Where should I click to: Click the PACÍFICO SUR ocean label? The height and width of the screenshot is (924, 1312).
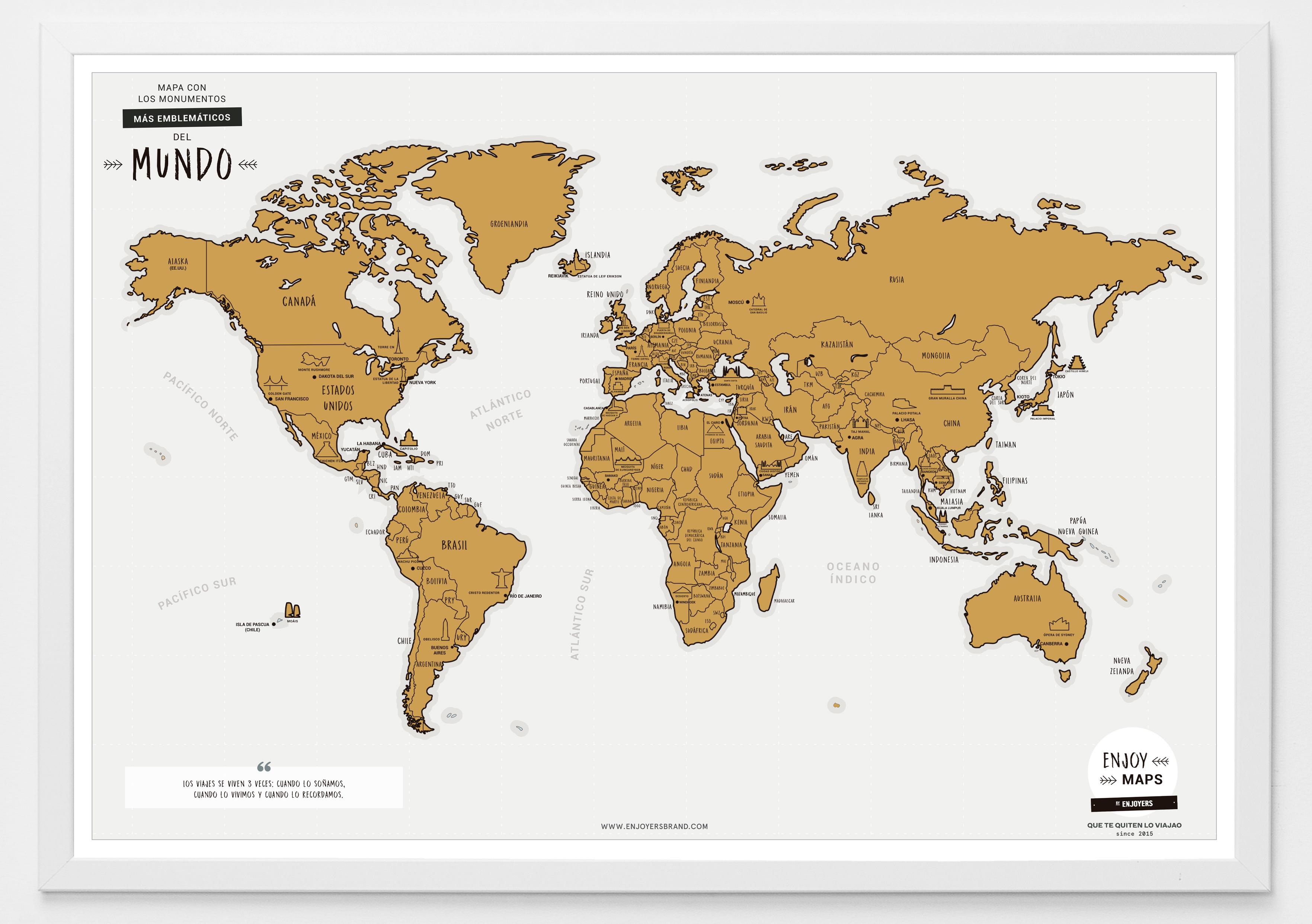196,593
